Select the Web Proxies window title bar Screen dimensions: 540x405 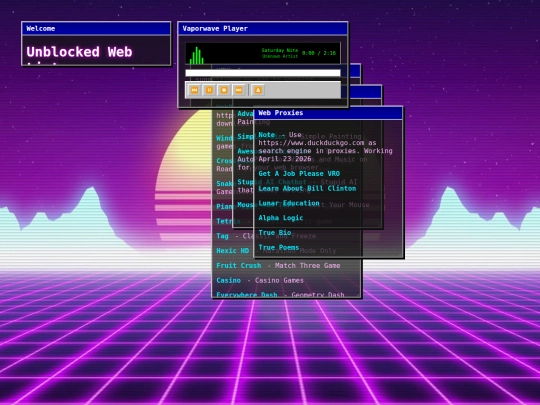tap(328, 113)
